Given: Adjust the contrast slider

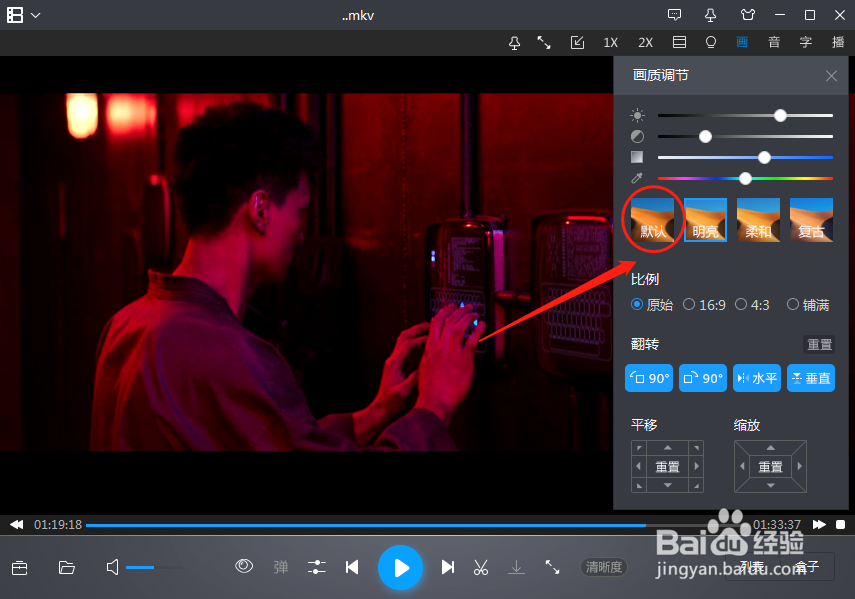Looking at the screenshot, I should tap(745, 136).
